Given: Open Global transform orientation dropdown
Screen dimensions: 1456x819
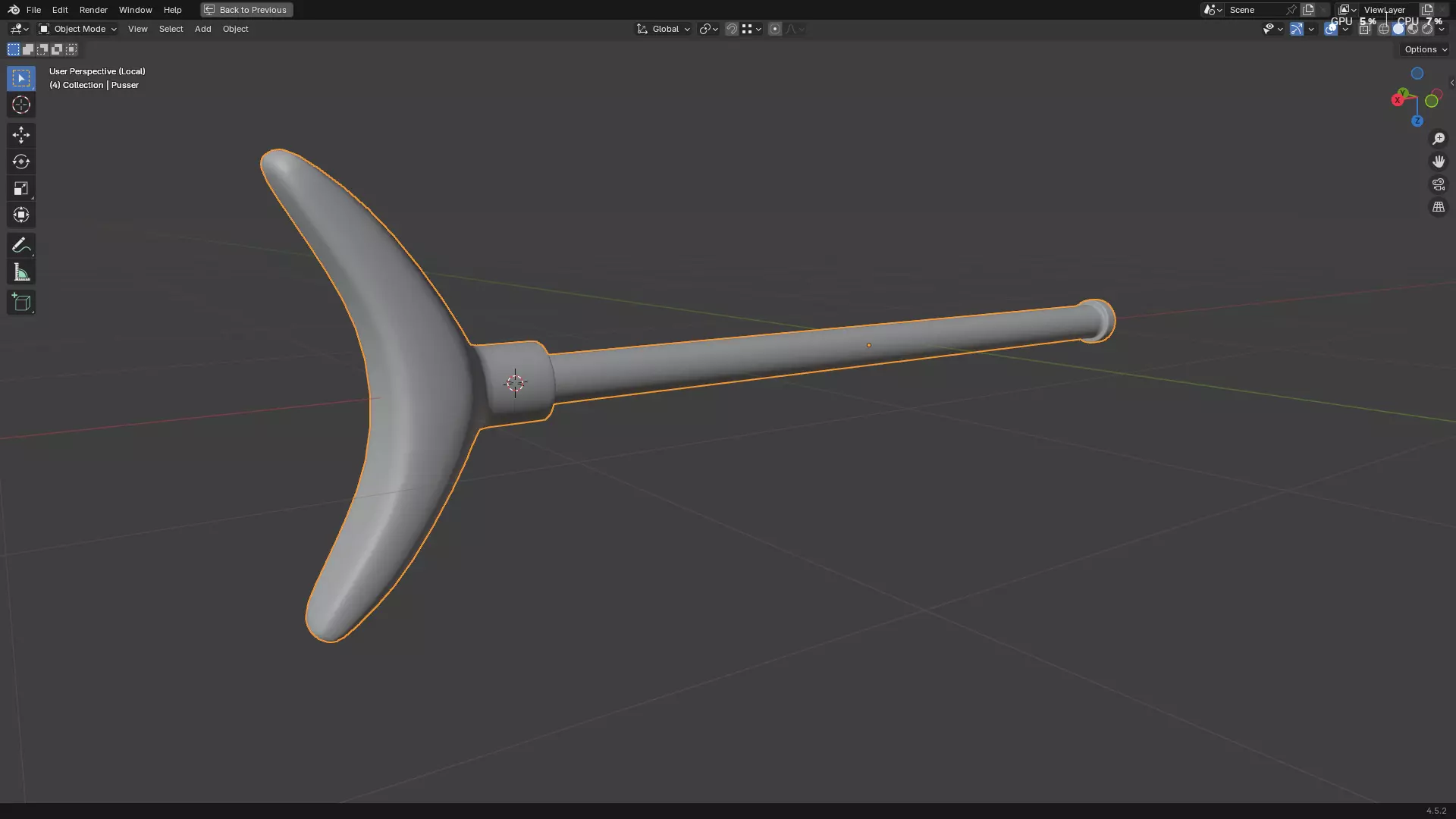Looking at the screenshot, I should [x=664, y=29].
